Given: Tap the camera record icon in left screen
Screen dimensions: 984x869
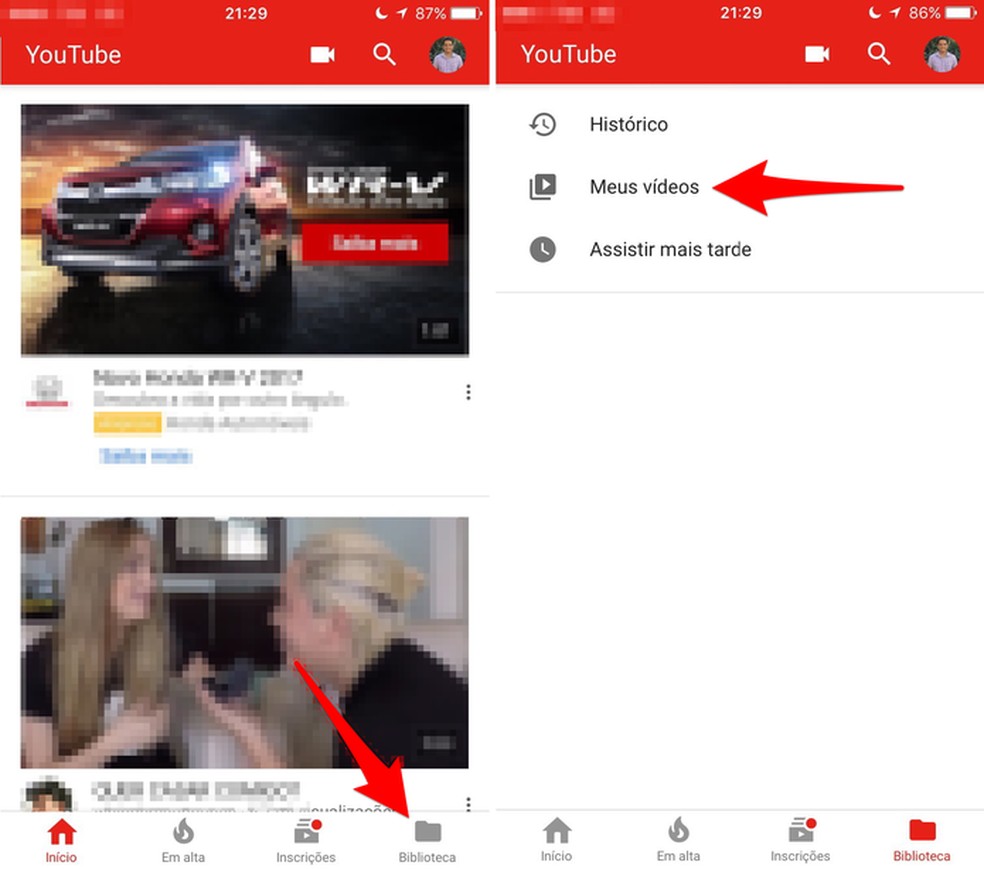Looking at the screenshot, I should point(323,55).
